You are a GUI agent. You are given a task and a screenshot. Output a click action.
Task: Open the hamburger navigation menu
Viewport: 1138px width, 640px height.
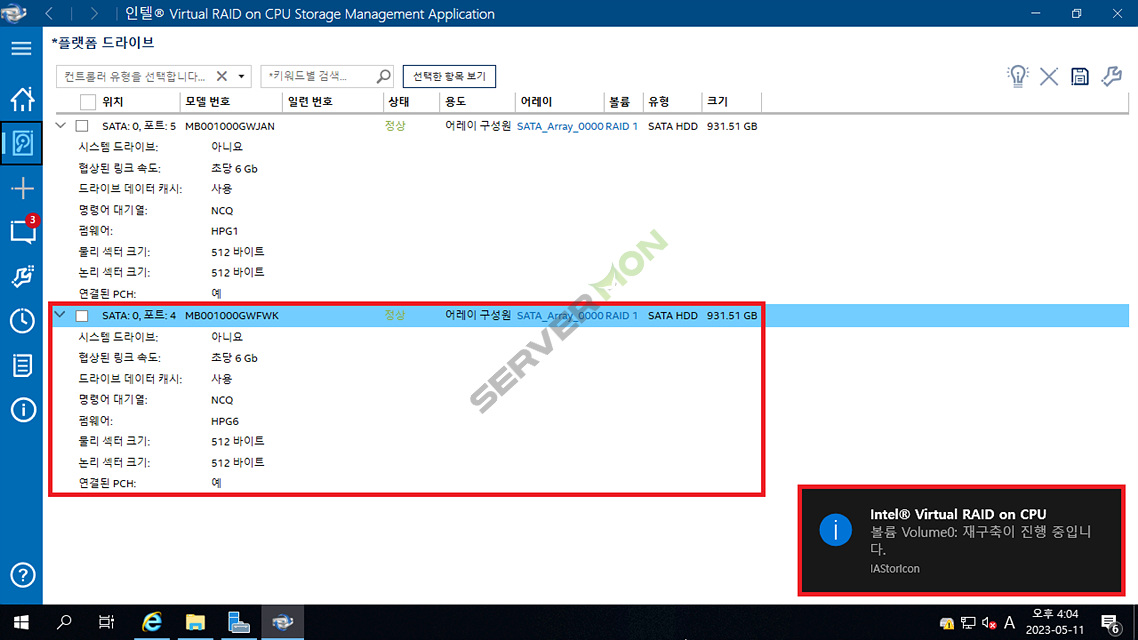point(21,49)
